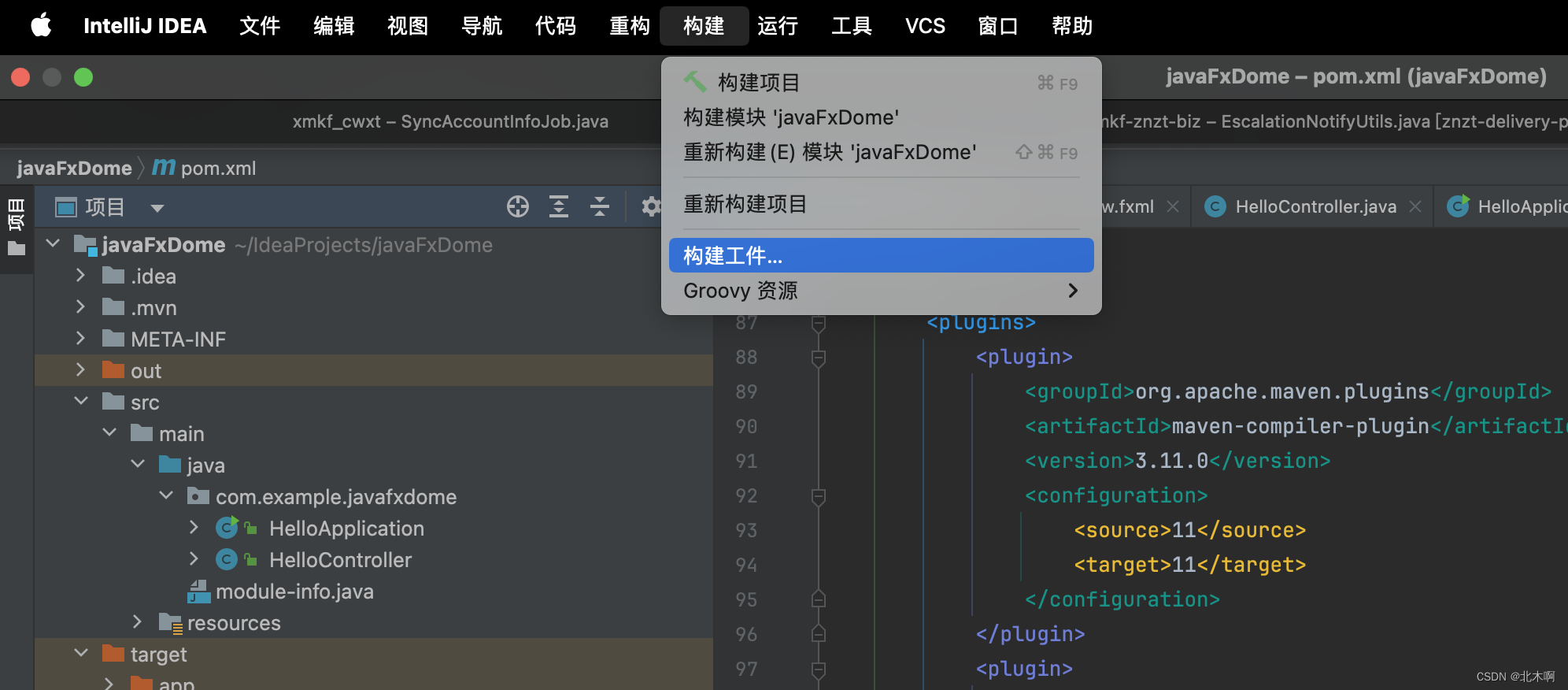
Task: Open the 导航 menu
Action: click(482, 26)
